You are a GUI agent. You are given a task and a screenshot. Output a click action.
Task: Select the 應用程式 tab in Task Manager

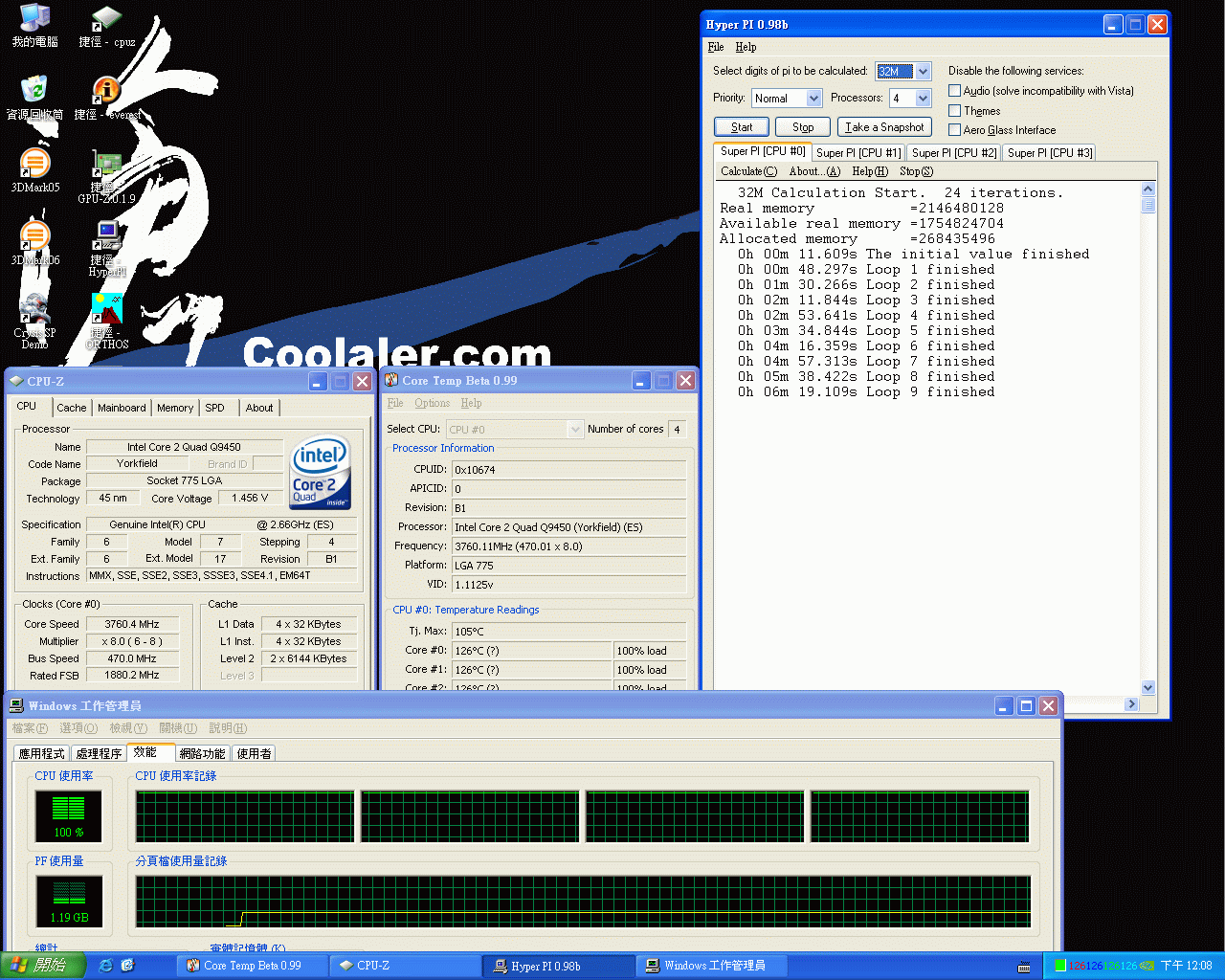coord(42,754)
